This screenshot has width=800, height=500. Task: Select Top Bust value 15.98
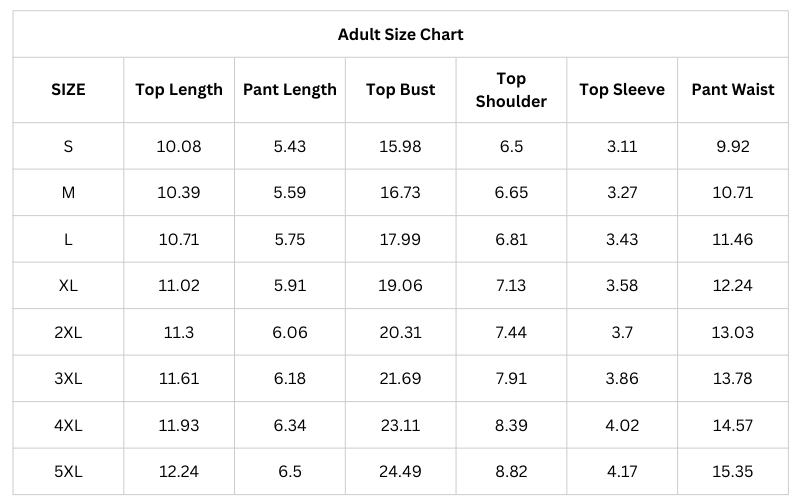click(400, 146)
